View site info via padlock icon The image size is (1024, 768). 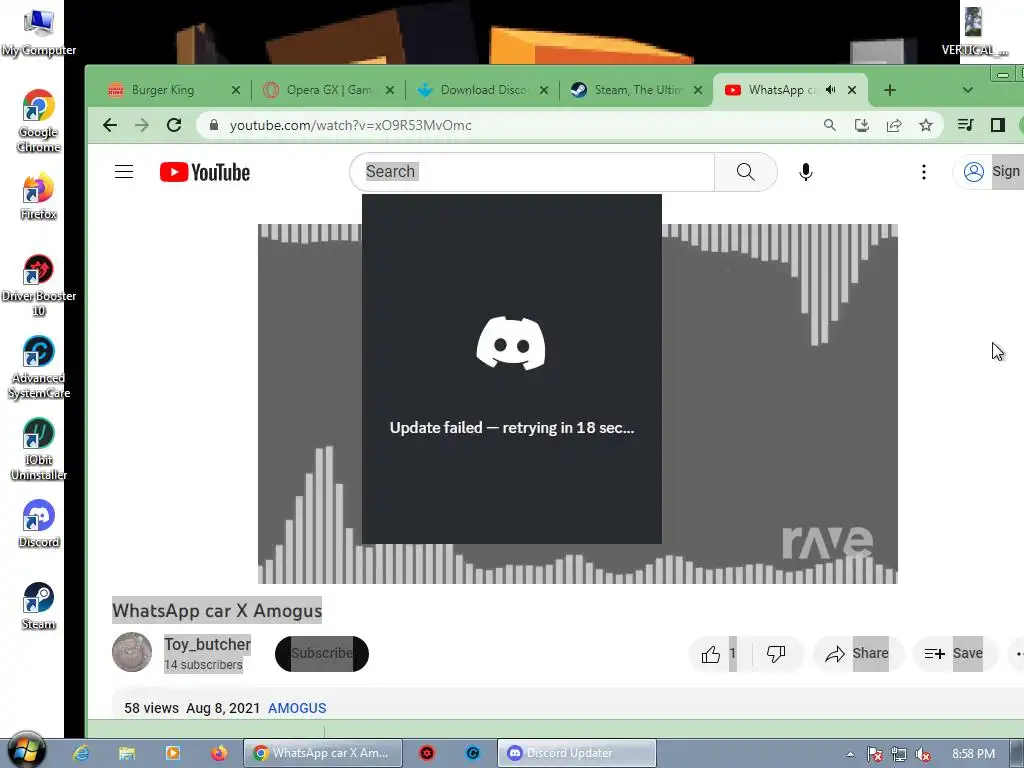coord(214,125)
